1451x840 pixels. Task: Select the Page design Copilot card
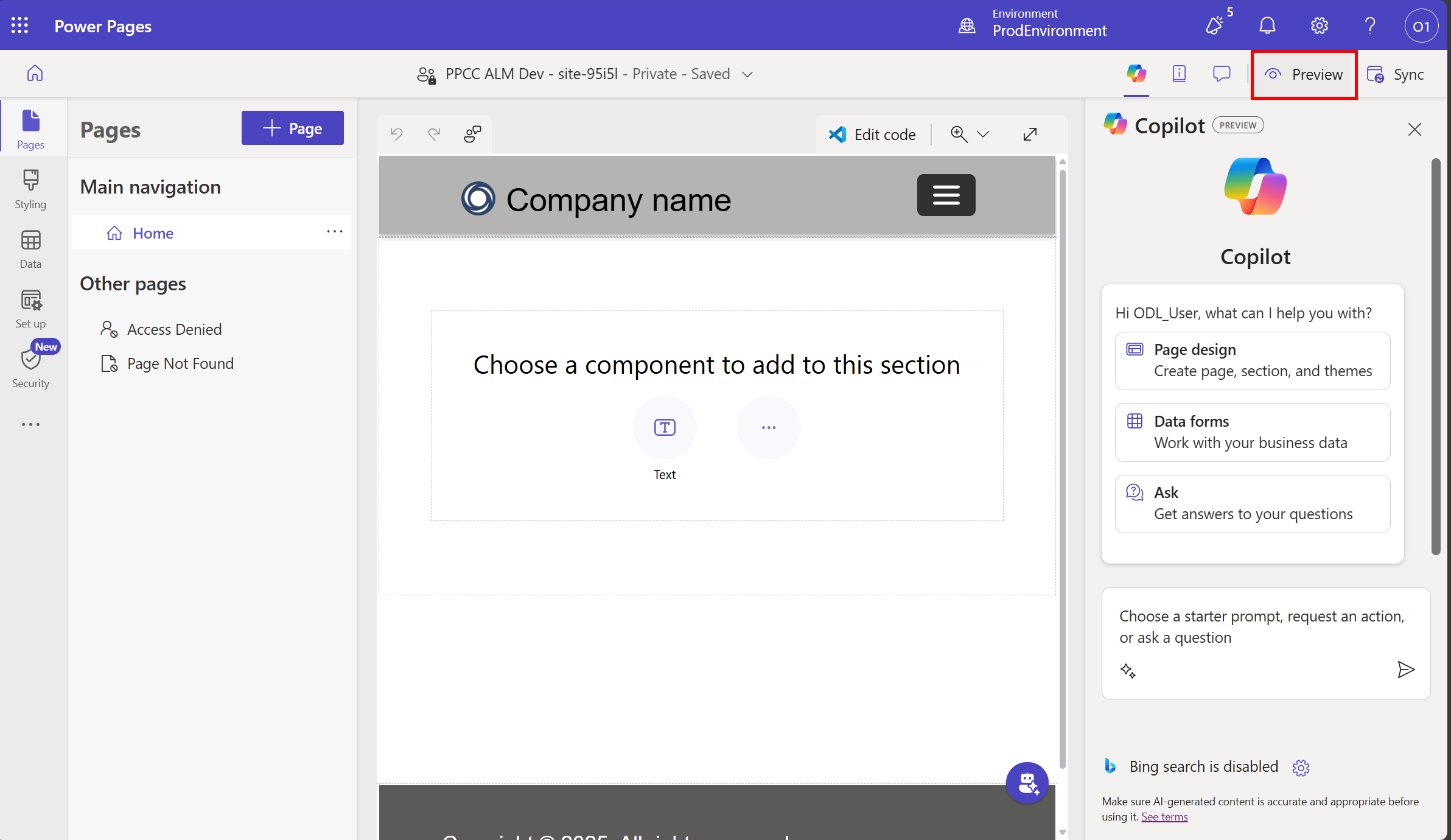[1252, 360]
